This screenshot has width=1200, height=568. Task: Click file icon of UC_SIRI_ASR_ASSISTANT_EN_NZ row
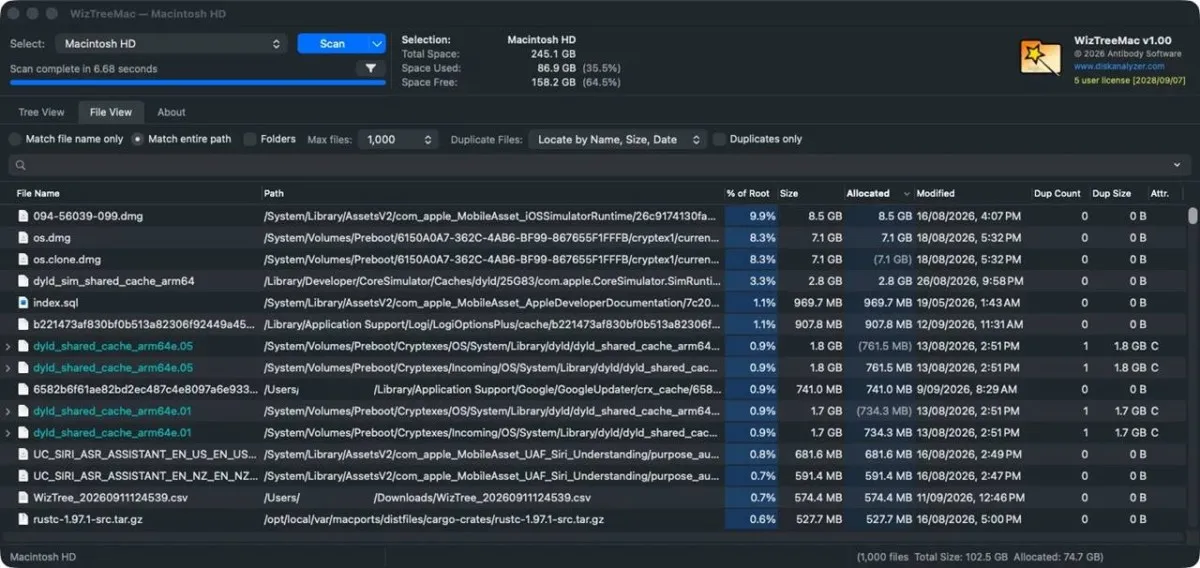pyautogui.click(x=23, y=476)
